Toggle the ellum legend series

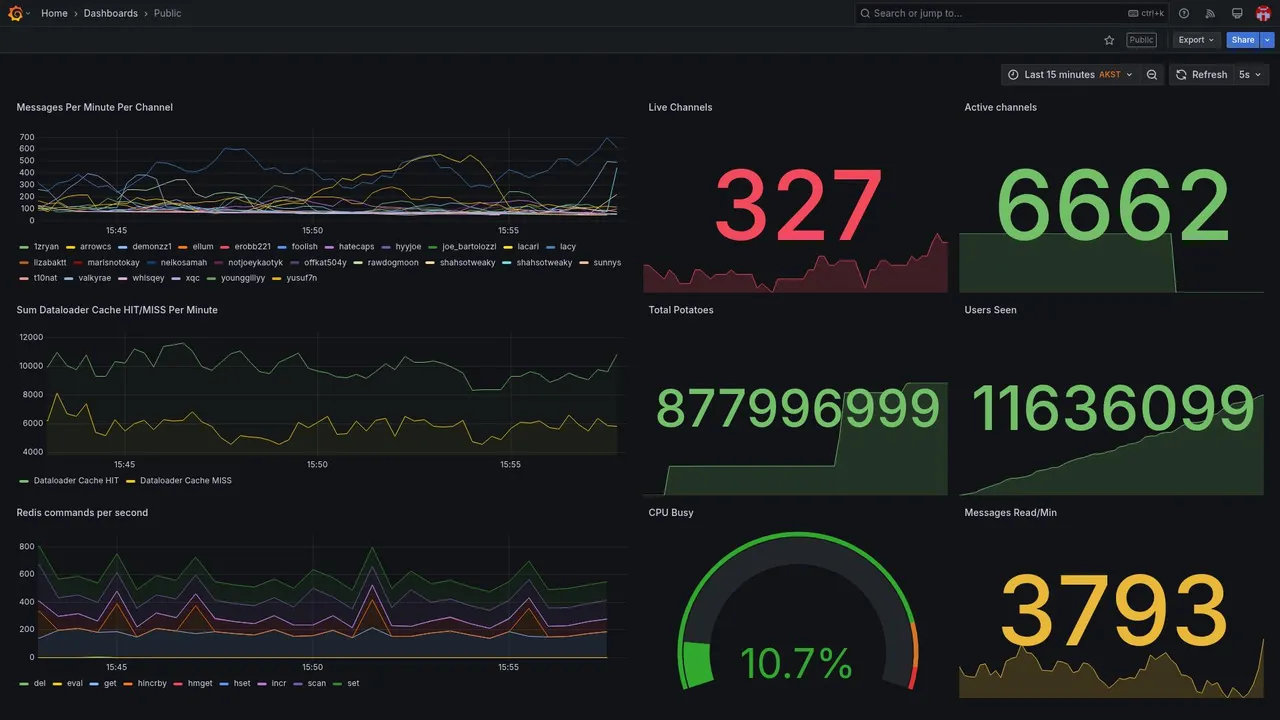click(203, 246)
